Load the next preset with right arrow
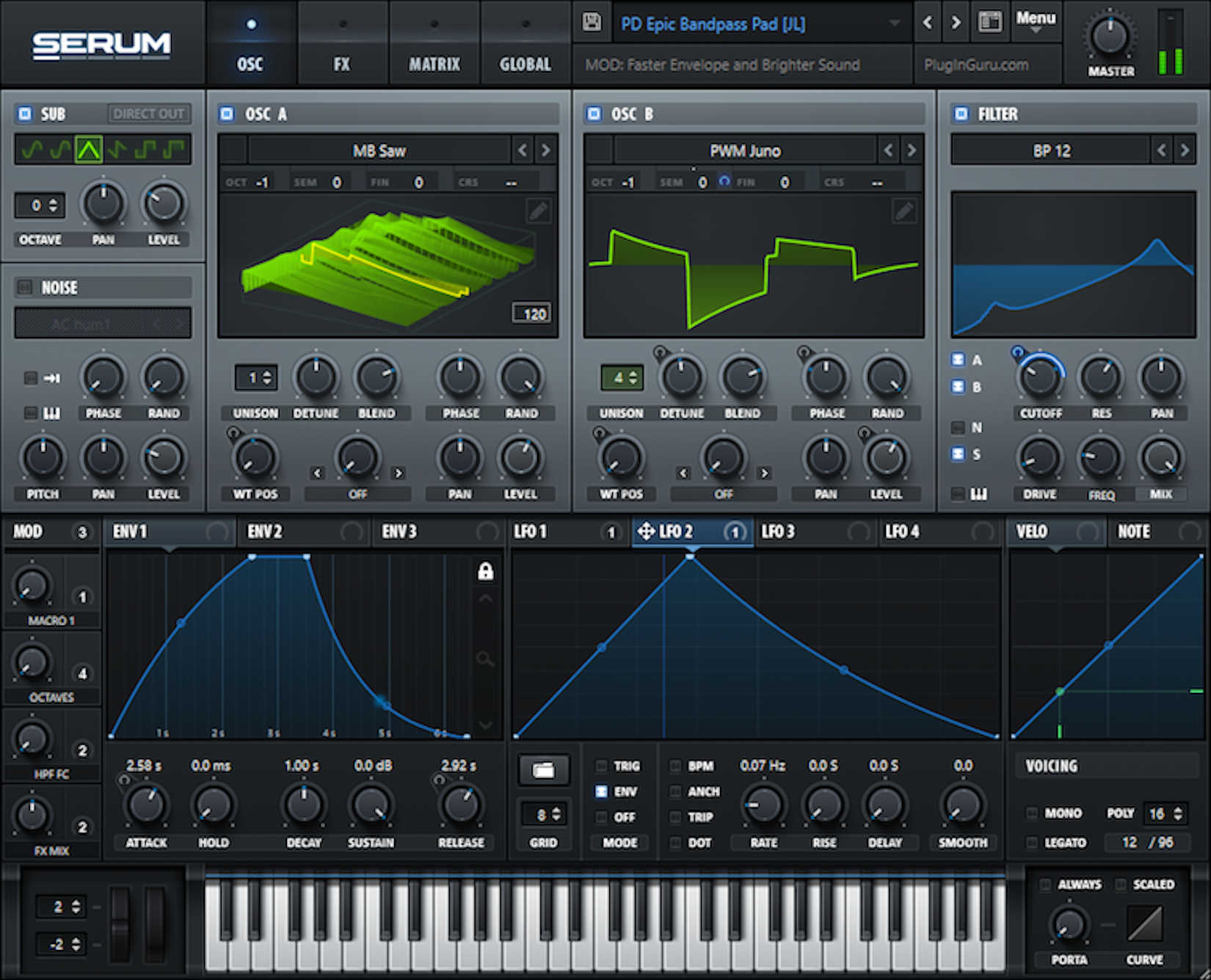This screenshot has height=980, width=1211. [956, 23]
